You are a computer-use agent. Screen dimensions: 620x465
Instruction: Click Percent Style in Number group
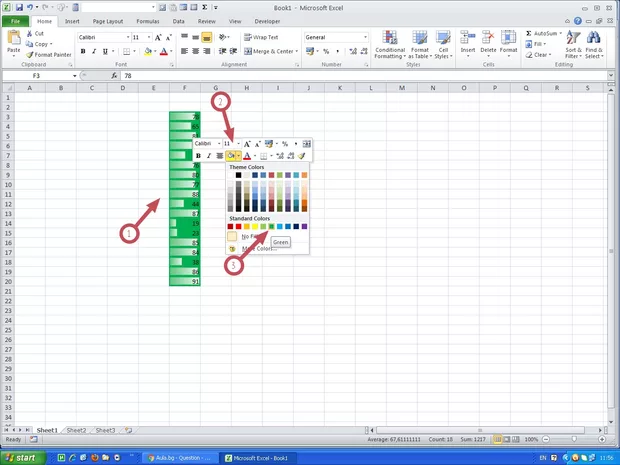point(326,51)
